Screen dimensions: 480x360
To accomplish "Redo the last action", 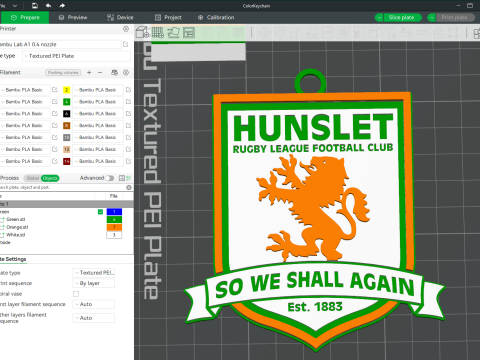I will click(62, 6).
